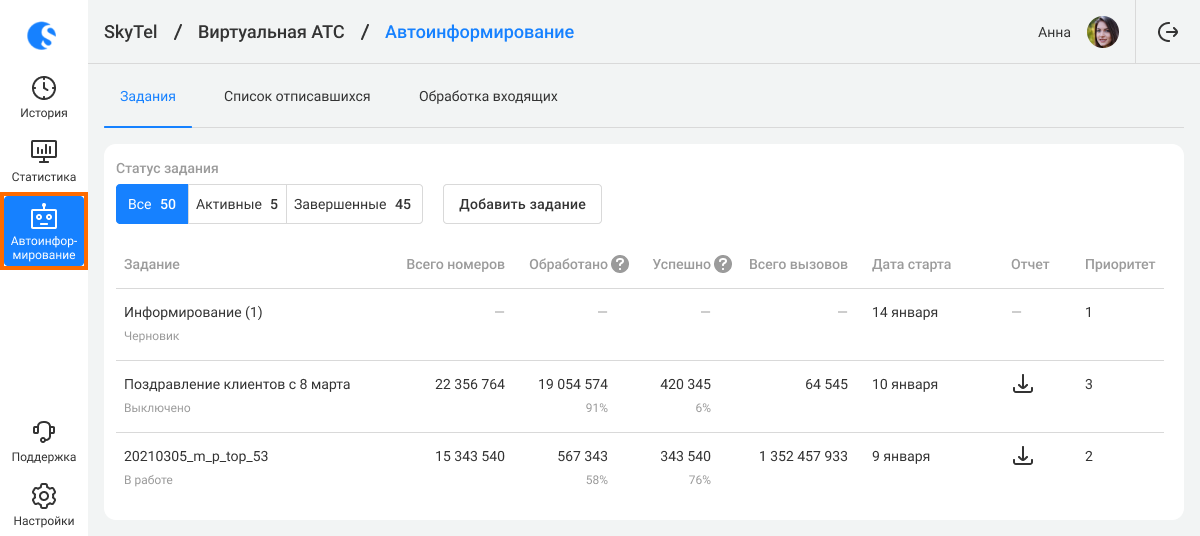Click the value 343 540
The height and width of the screenshot is (536, 1200).
click(686, 456)
